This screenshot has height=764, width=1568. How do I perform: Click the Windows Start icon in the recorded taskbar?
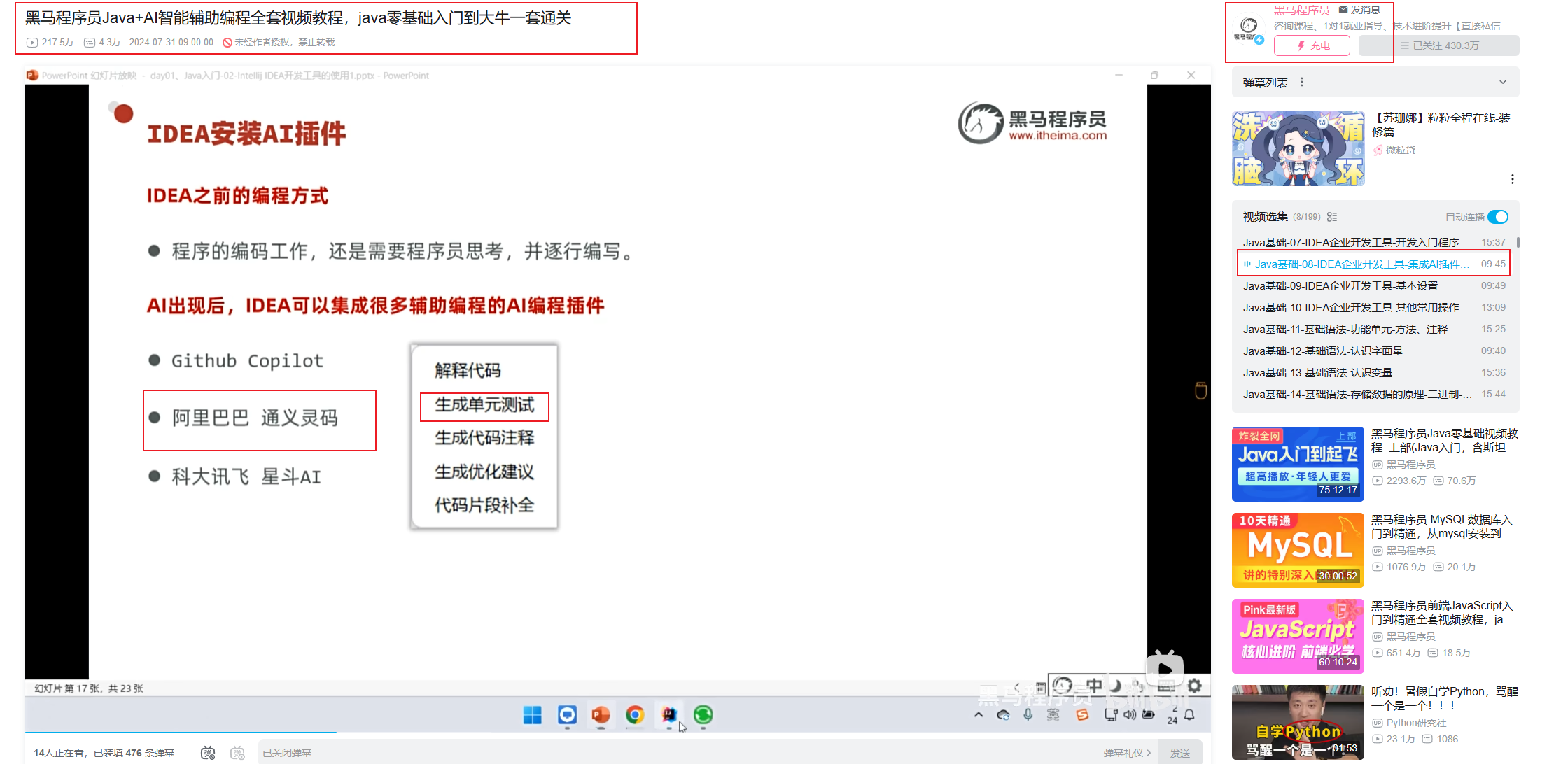(532, 715)
